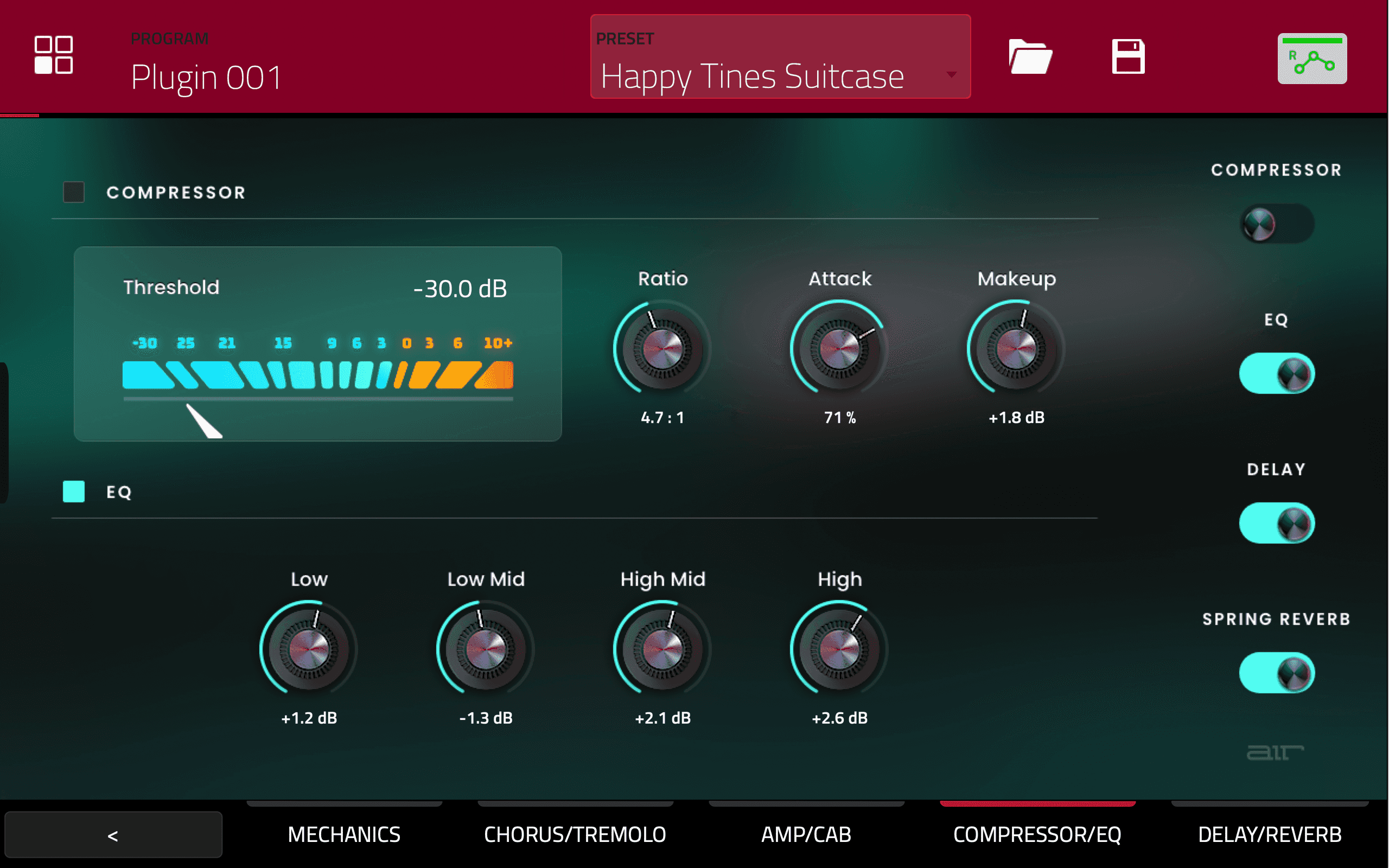Turn on the Compressor toggle switch
Viewport: 1389px width, 868px height.
click(x=1277, y=224)
